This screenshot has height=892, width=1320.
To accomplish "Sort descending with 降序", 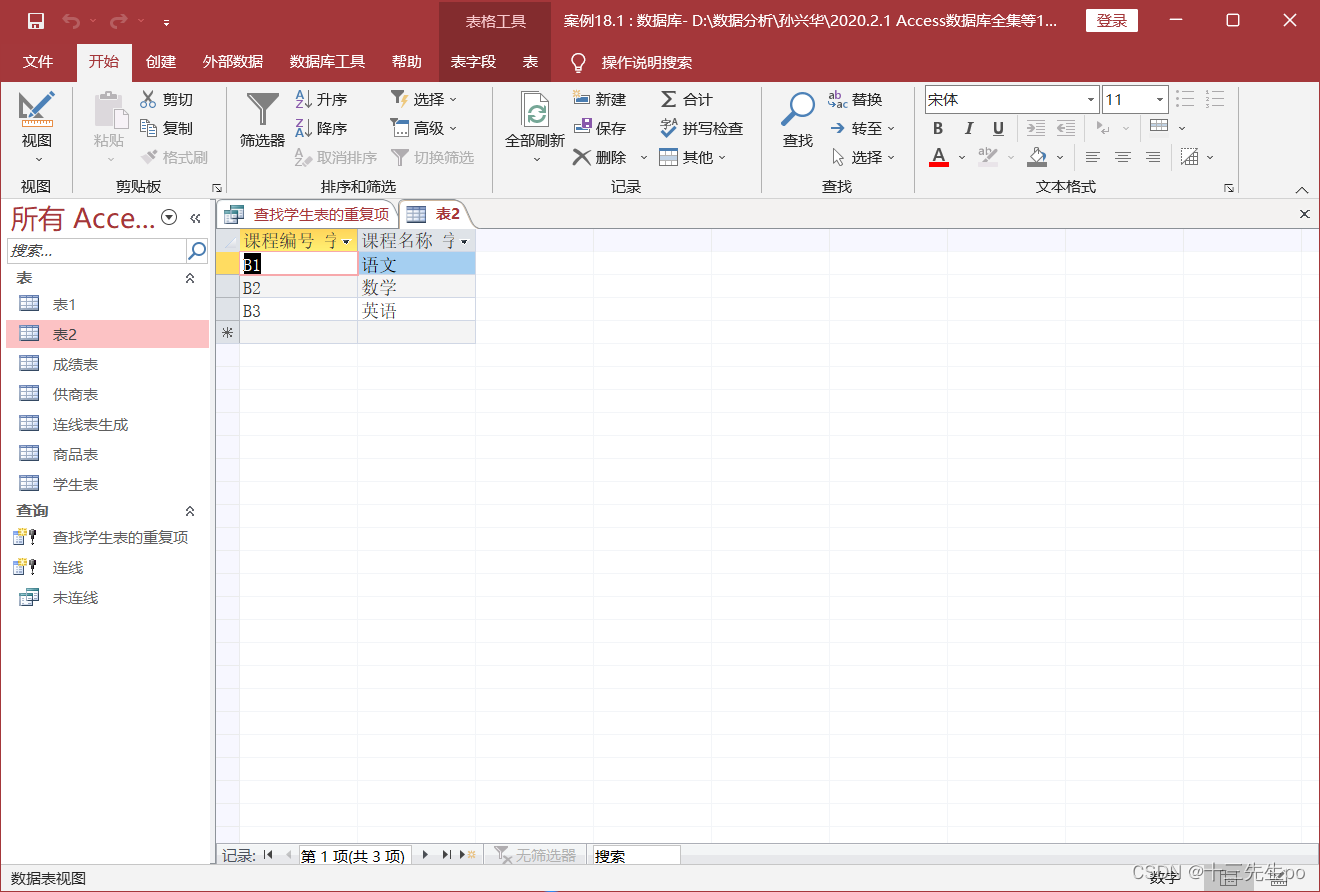I will (x=321, y=128).
